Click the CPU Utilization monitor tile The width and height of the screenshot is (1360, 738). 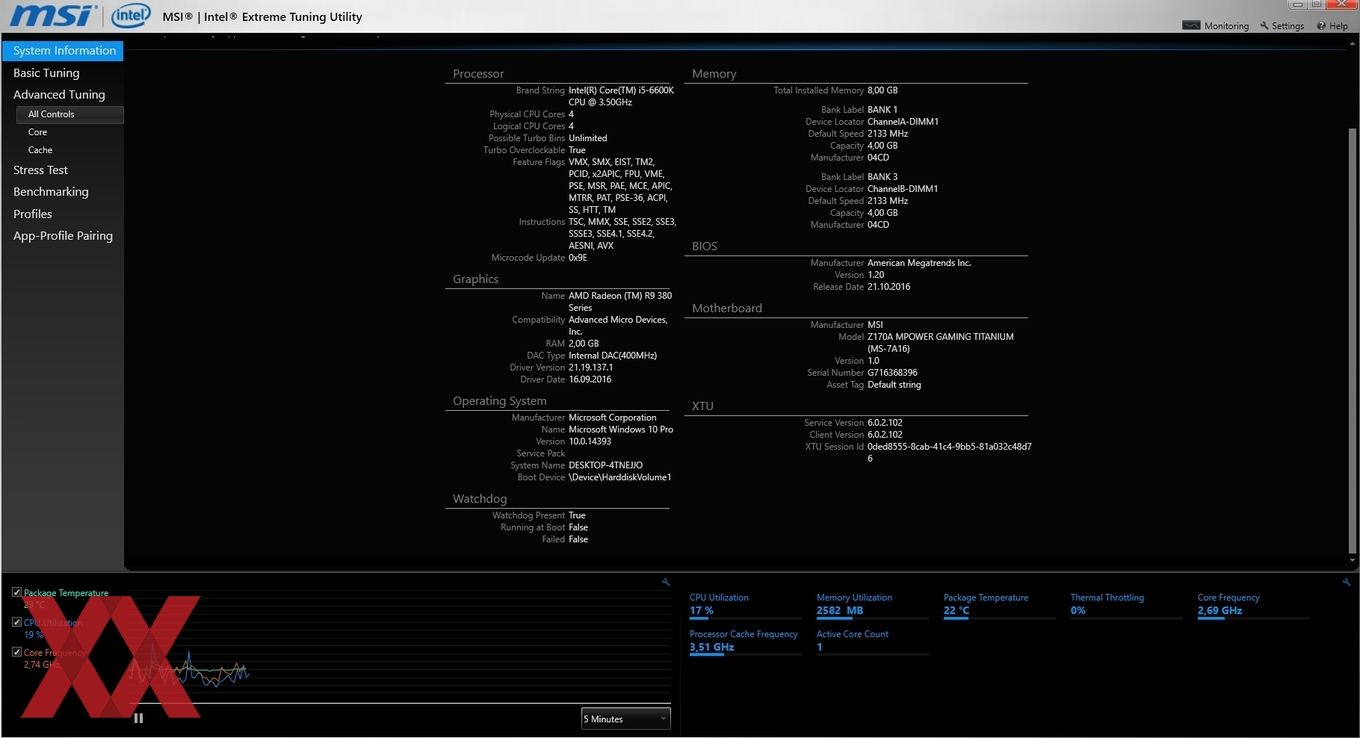[745, 605]
